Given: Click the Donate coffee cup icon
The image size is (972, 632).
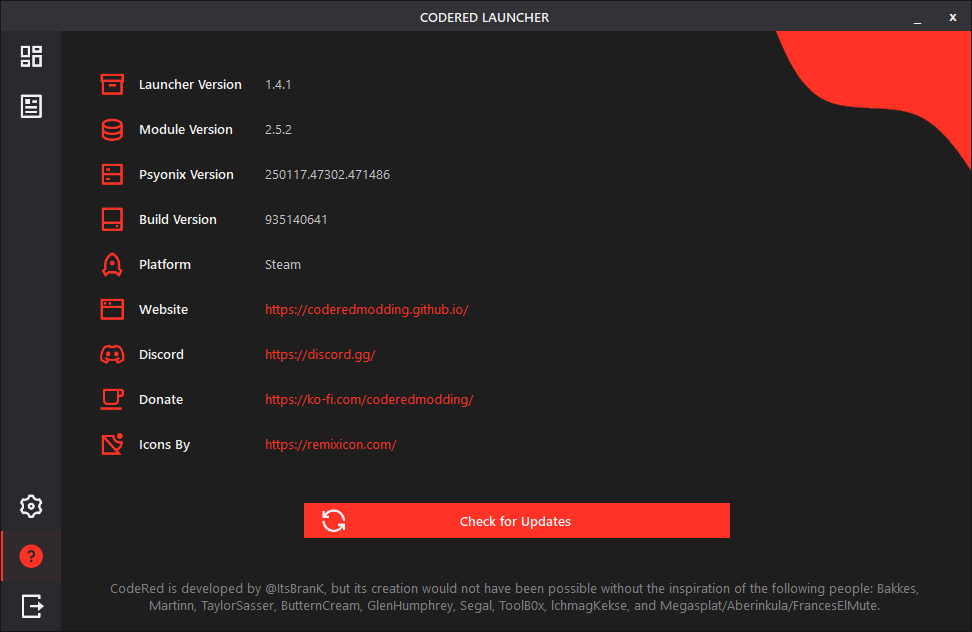Looking at the screenshot, I should tap(112, 400).
